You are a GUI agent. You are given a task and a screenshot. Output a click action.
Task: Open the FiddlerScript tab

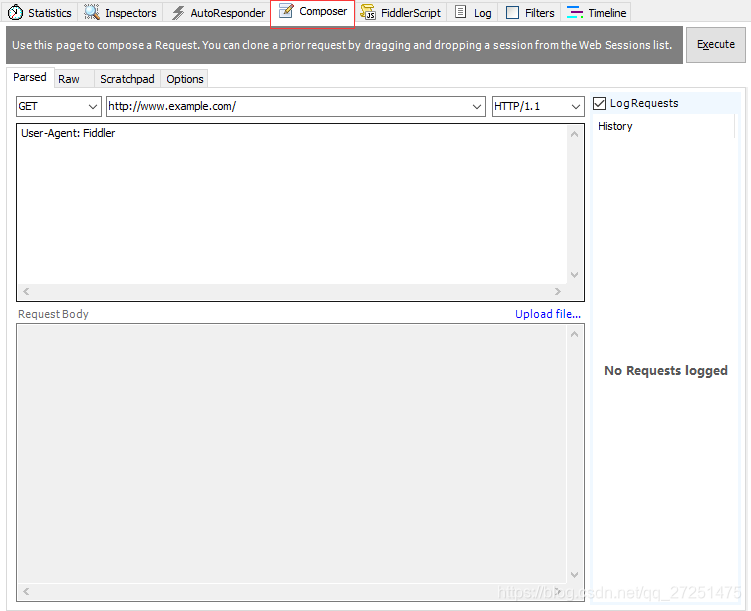[400, 12]
